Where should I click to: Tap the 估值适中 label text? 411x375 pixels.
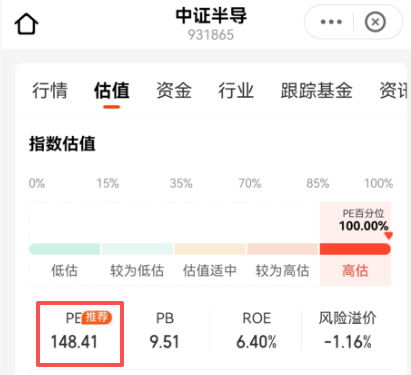click(210, 270)
